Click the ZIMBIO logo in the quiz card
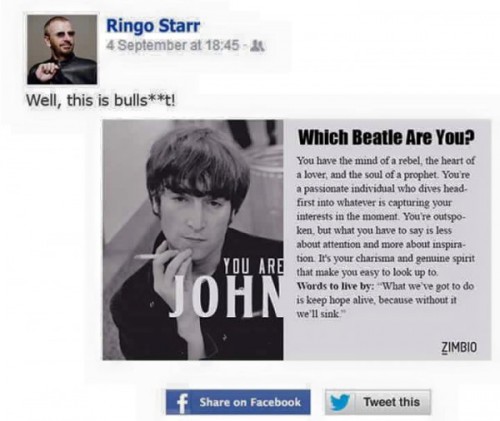 (459, 347)
